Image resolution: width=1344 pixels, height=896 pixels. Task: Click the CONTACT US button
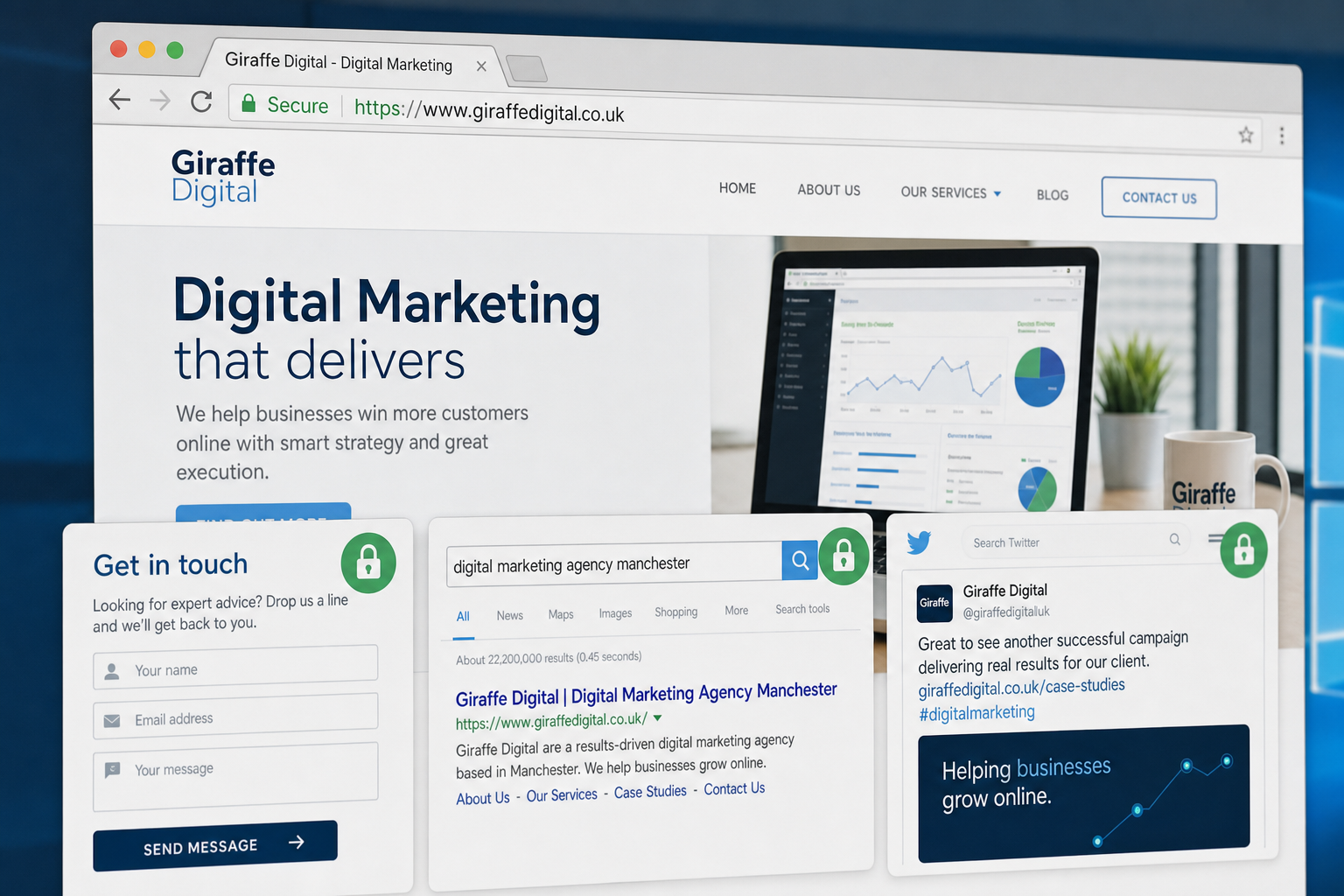point(1159,199)
